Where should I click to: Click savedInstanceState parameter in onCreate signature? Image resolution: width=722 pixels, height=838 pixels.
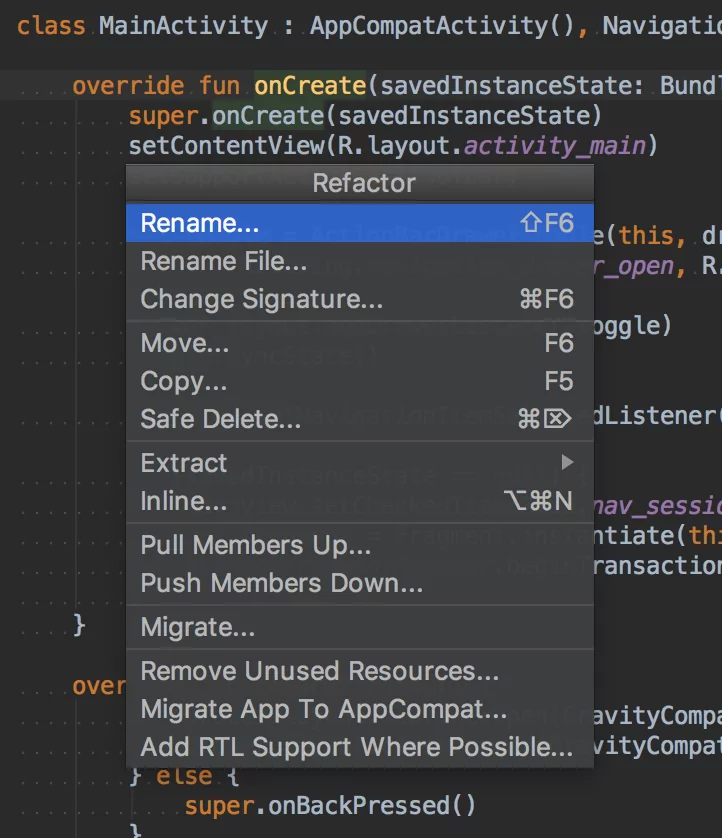pos(507,86)
